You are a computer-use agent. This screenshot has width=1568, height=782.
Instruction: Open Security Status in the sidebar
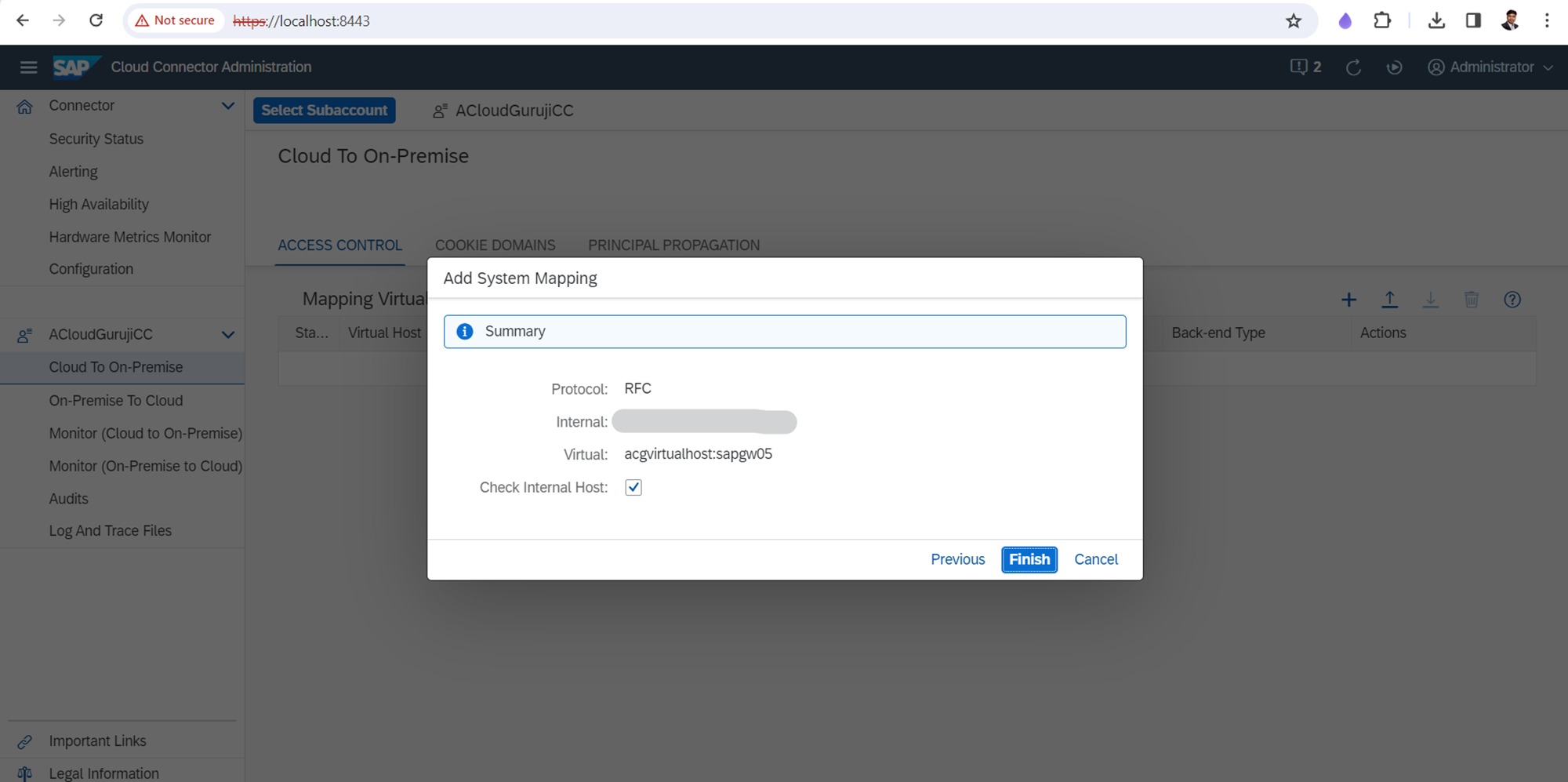coord(96,139)
